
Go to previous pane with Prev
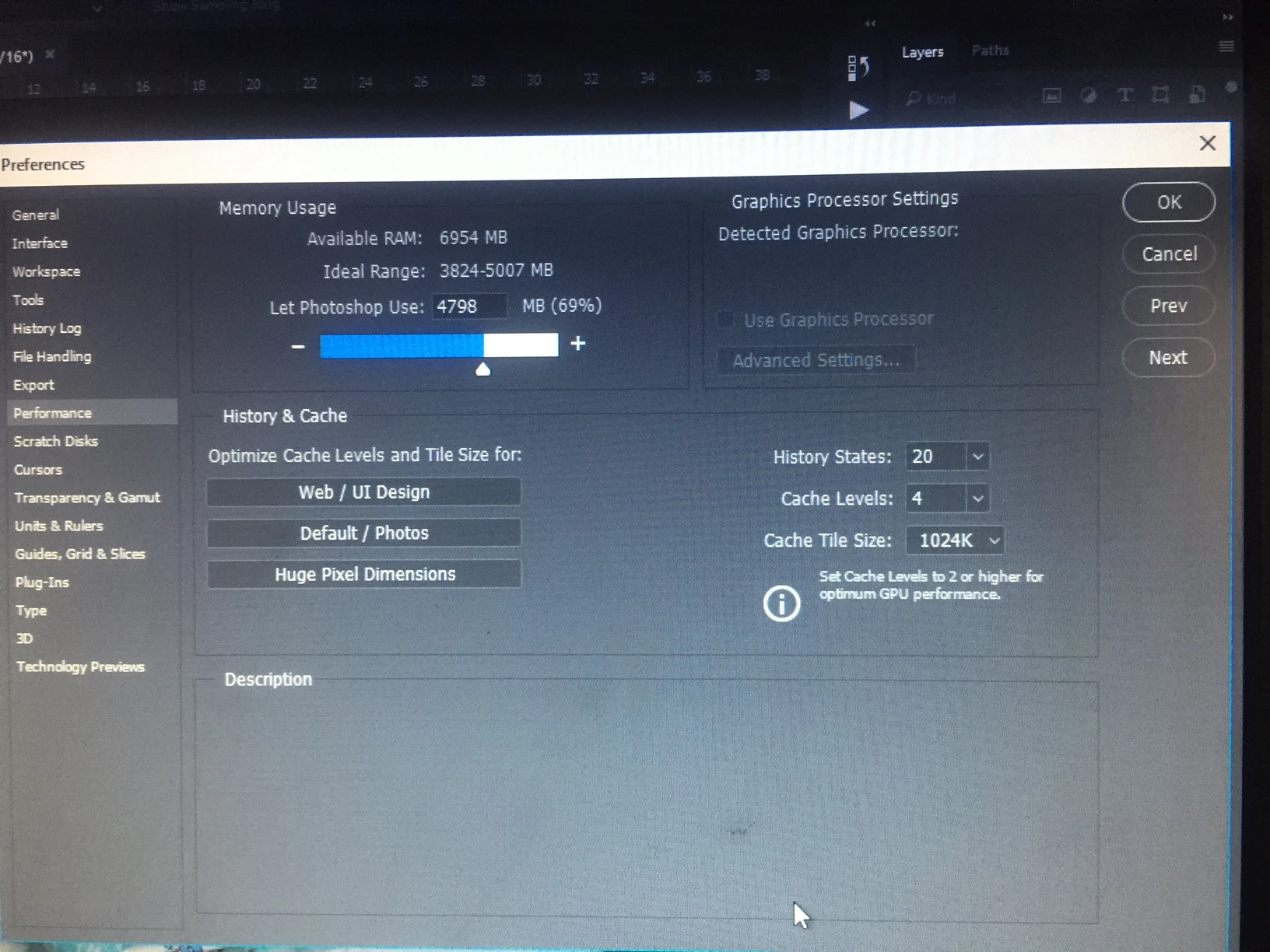click(1169, 306)
